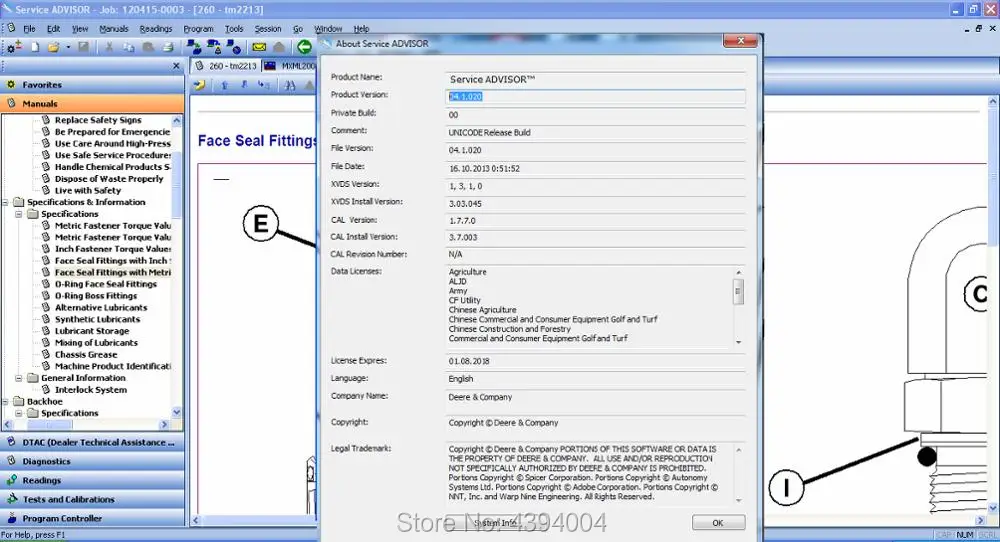
Task: Select the O-Ring Boss Fittings tree item
Action: [x=96, y=296]
